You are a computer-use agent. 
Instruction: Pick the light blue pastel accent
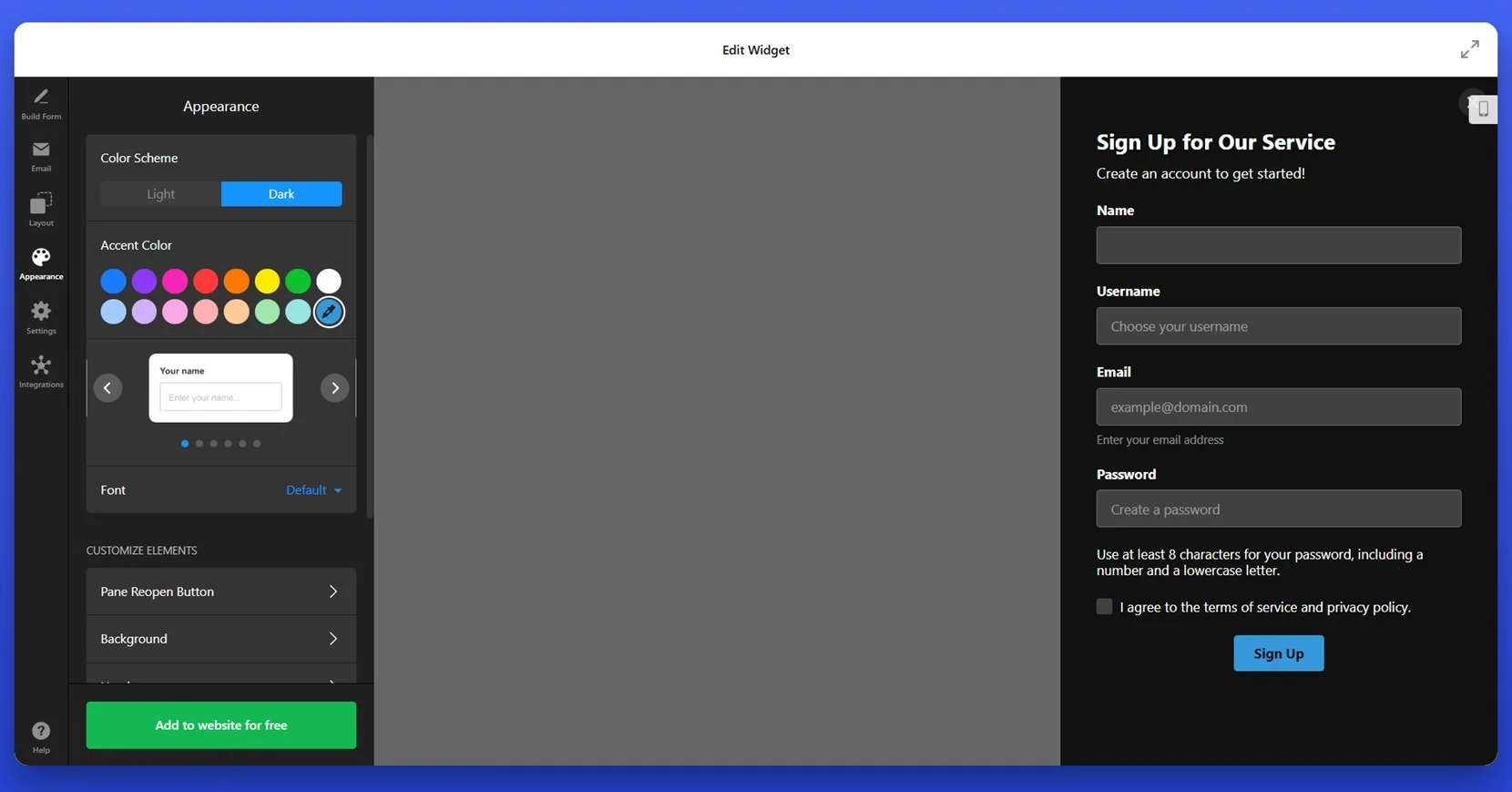[x=113, y=312]
